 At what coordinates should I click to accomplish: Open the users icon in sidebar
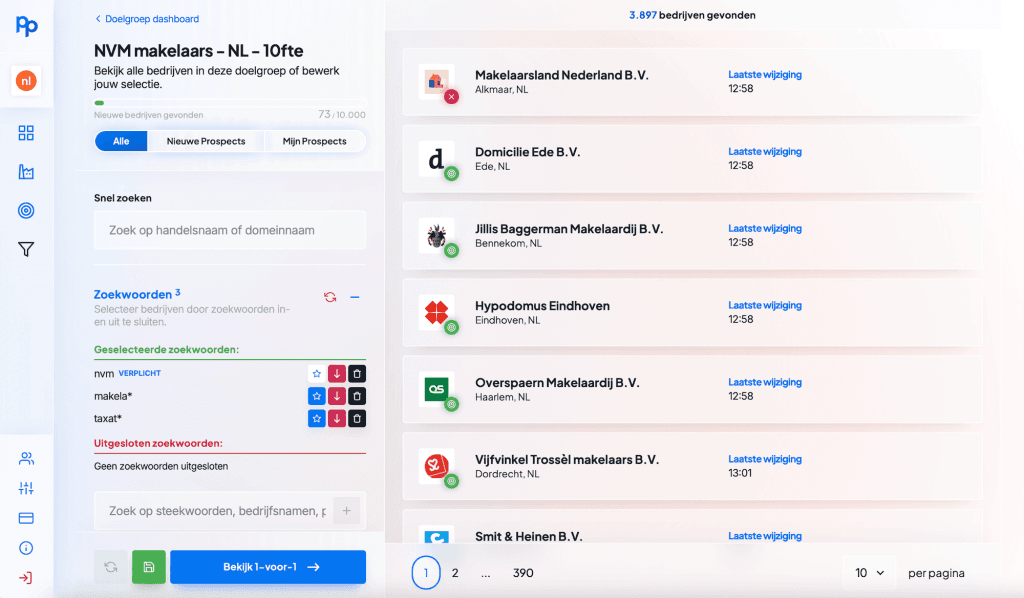(x=26, y=459)
